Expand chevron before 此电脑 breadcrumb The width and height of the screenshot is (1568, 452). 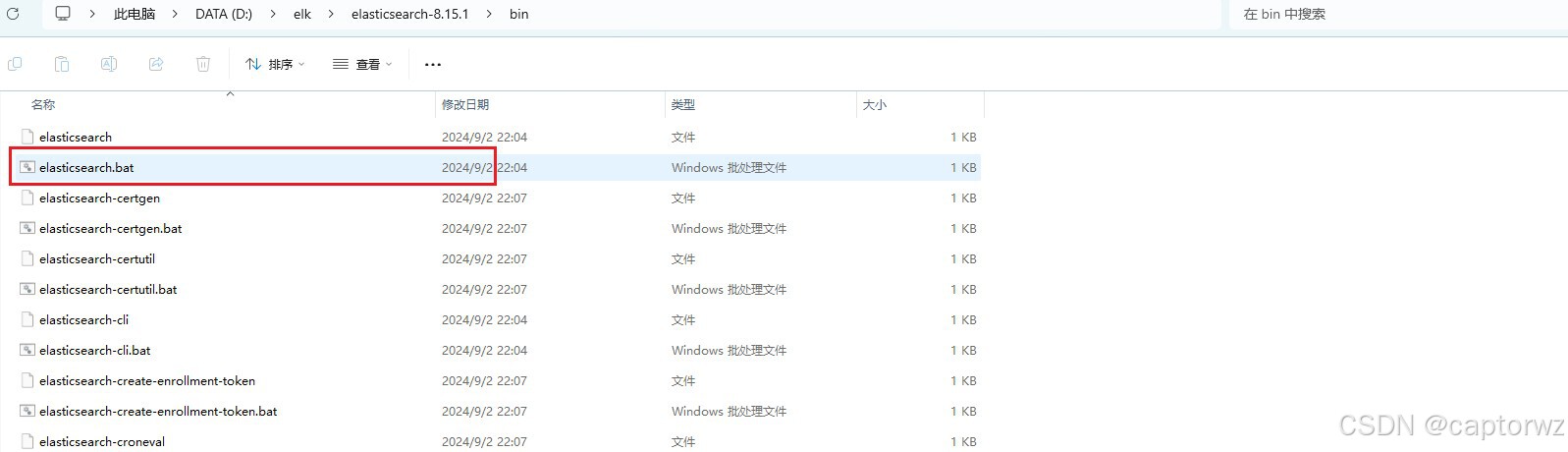[x=92, y=14]
